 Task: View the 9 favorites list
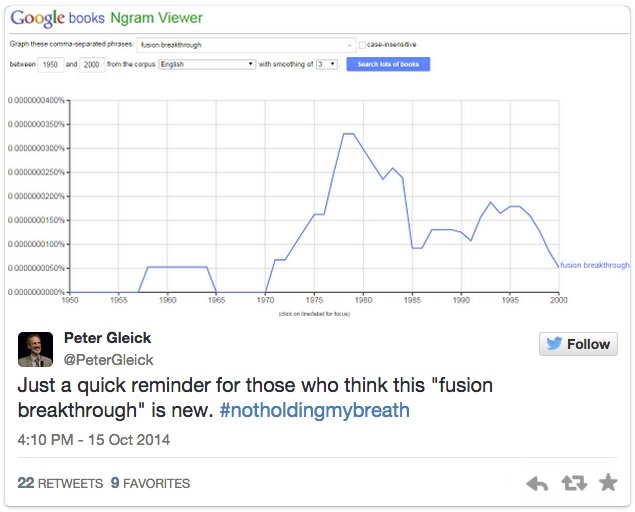click(x=150, y=484)
